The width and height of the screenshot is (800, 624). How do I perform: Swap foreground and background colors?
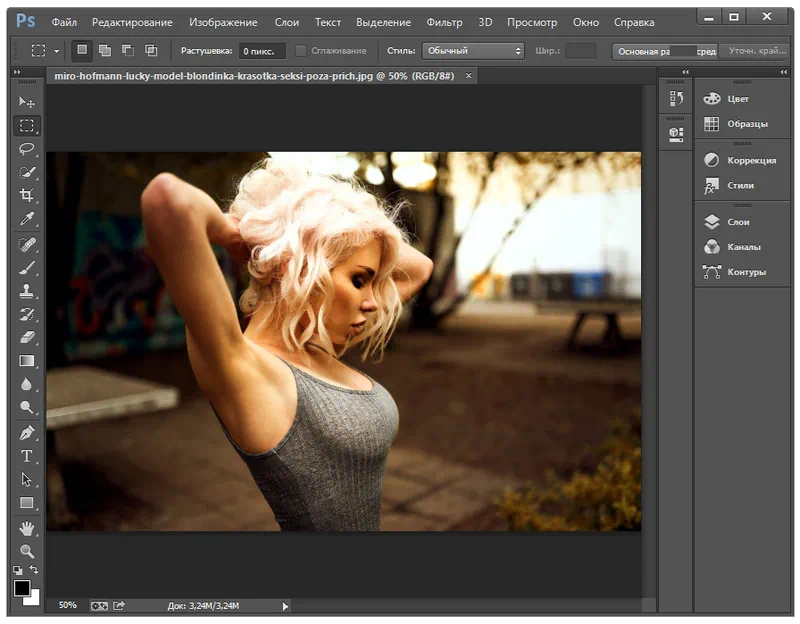(x=34, y=569)
